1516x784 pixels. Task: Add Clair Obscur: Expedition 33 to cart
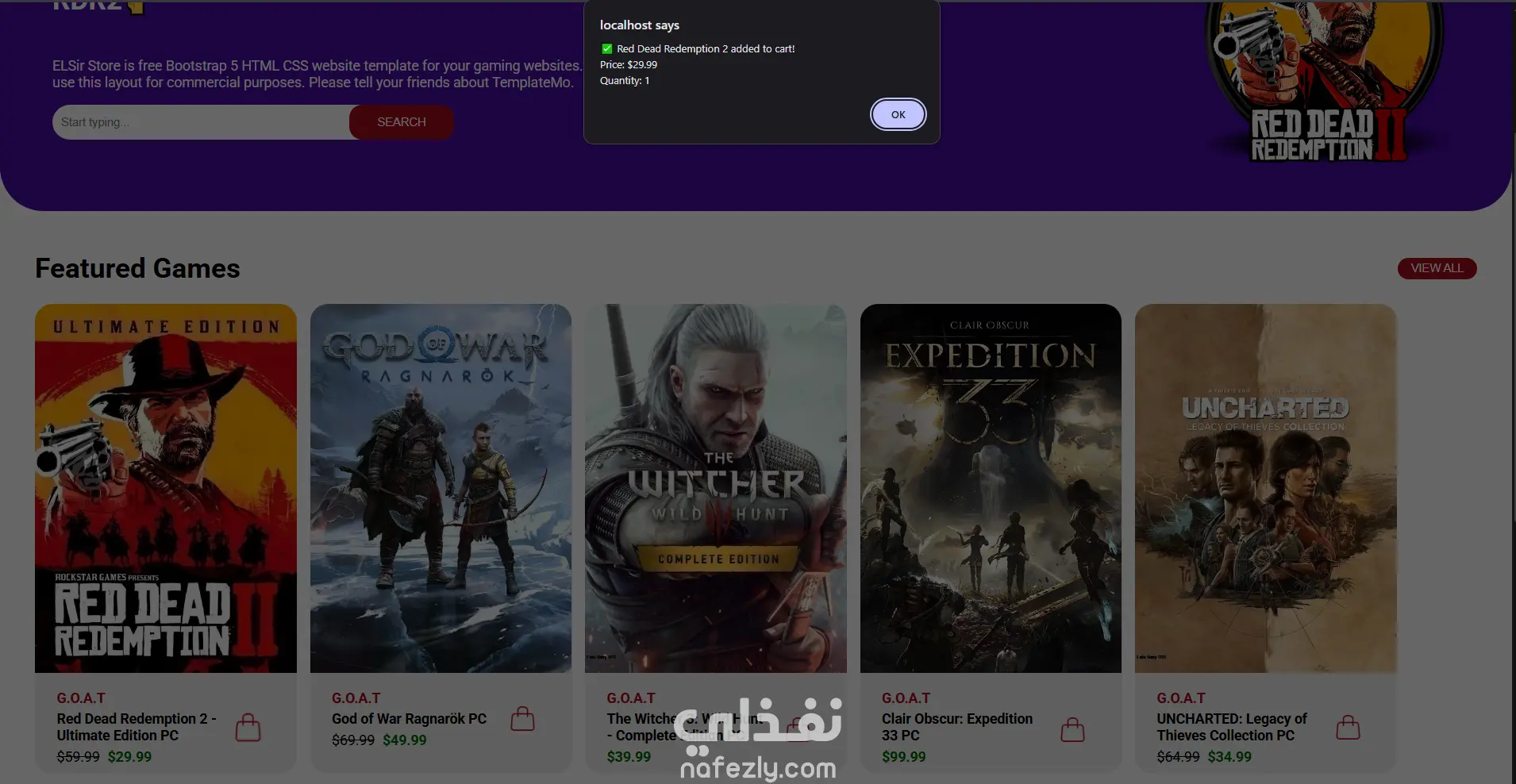point(1072,729)
